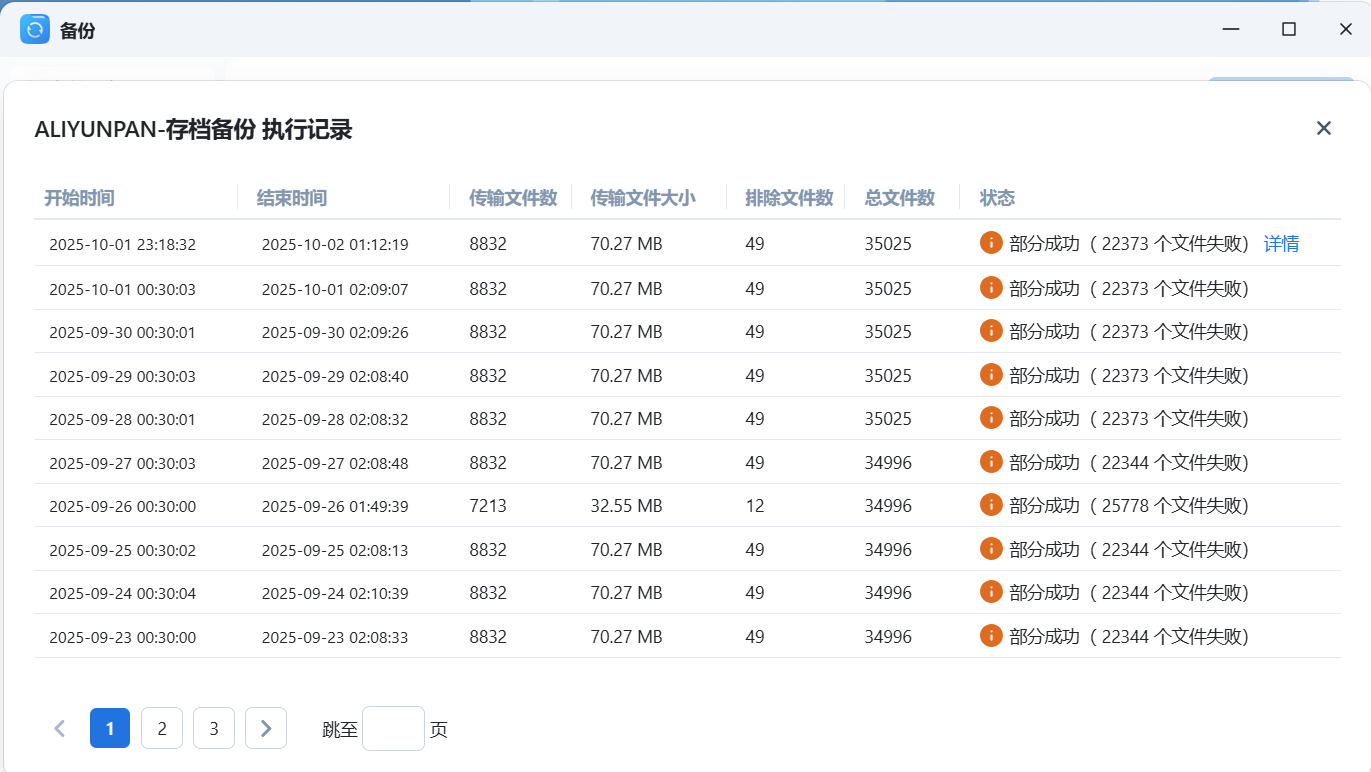Click the 传输文件大小 column header
This screenshot has height=772, width=1371.
coord(642,198)
